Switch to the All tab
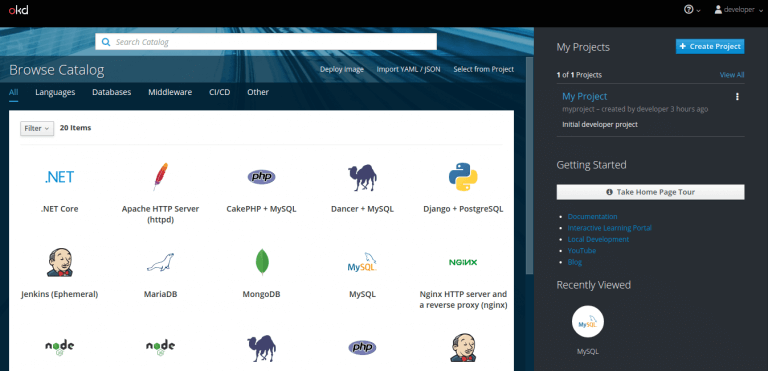Image resolution: width=768 pixels, height=371 pixels. click(14, 92)
